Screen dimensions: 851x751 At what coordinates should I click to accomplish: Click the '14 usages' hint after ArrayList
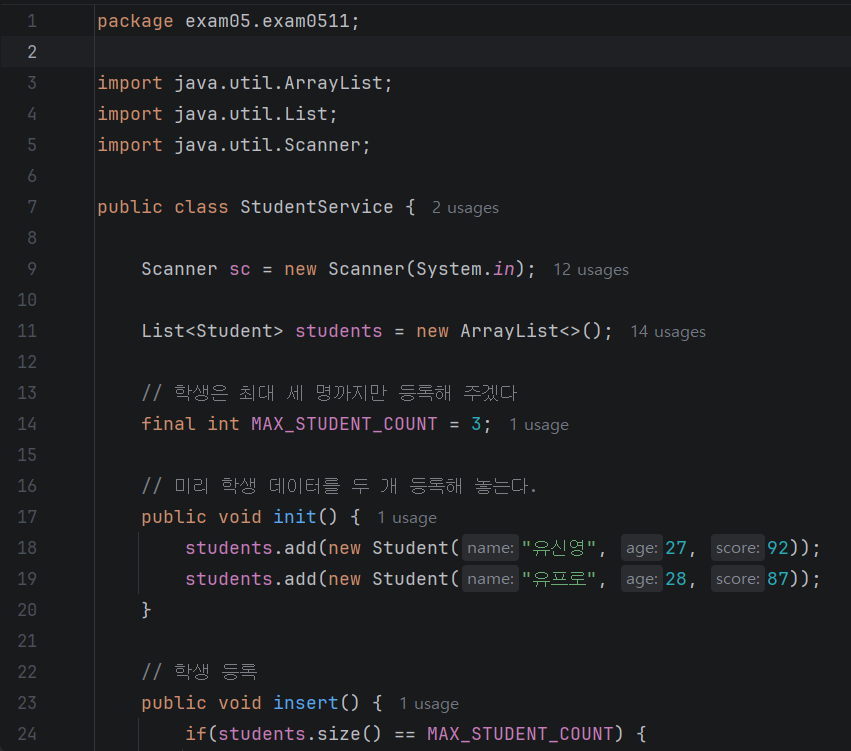click(x=668, y=332)
